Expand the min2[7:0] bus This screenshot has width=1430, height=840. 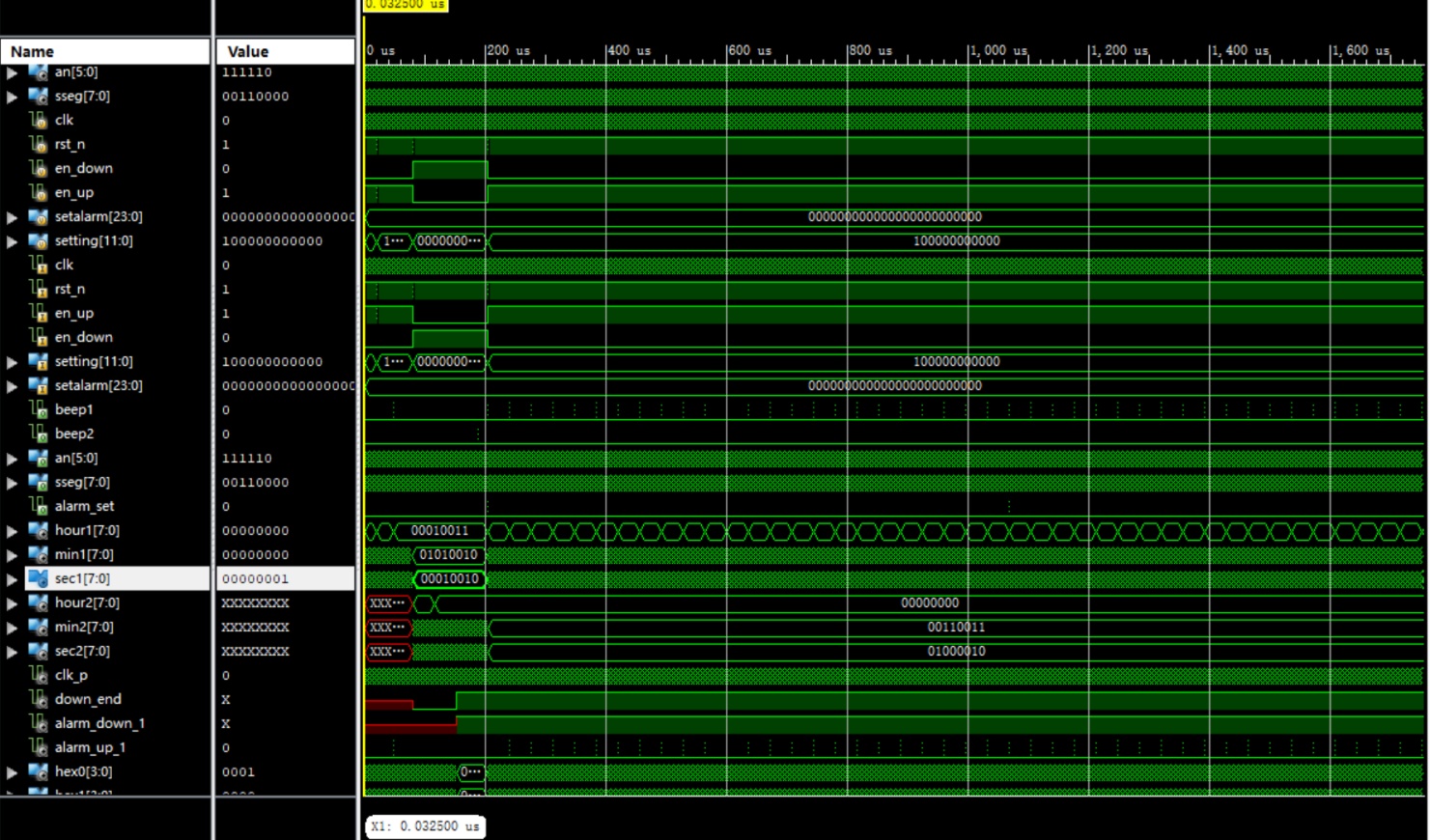pyautogui.click(x=12, y=628)
